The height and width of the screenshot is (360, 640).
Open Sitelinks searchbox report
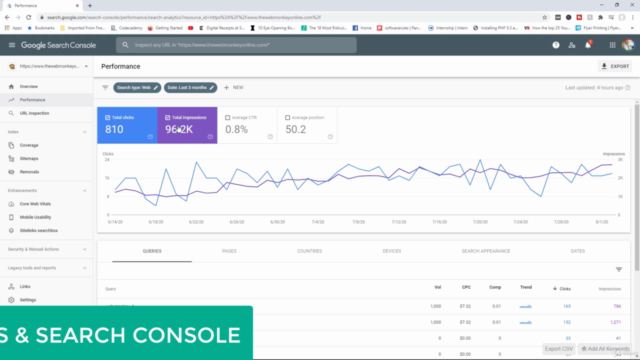click(39, 231)
